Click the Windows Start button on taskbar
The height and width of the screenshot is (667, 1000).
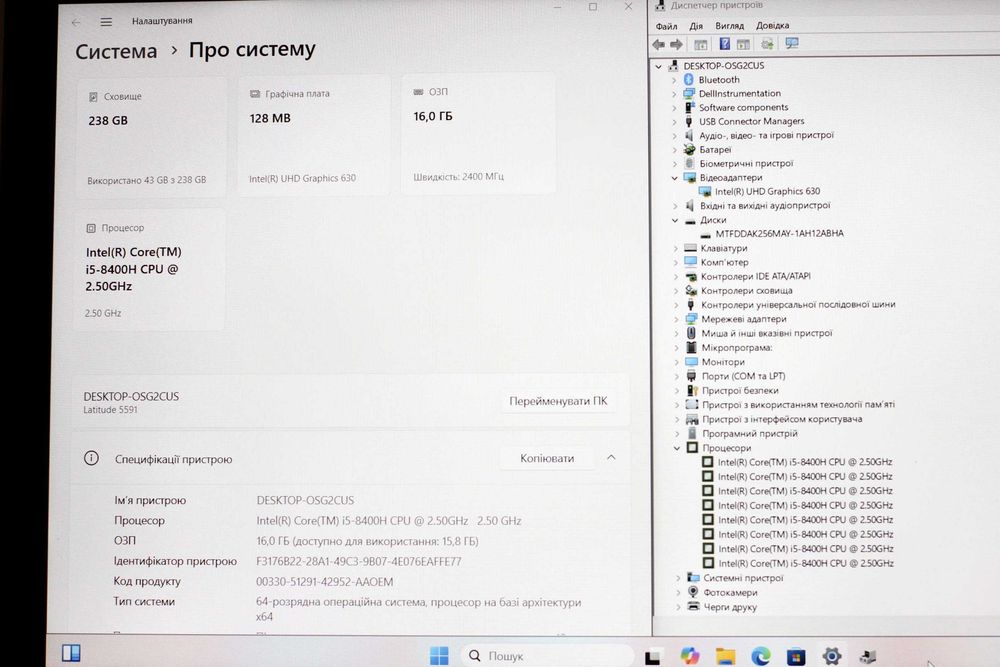pos(439,655)
